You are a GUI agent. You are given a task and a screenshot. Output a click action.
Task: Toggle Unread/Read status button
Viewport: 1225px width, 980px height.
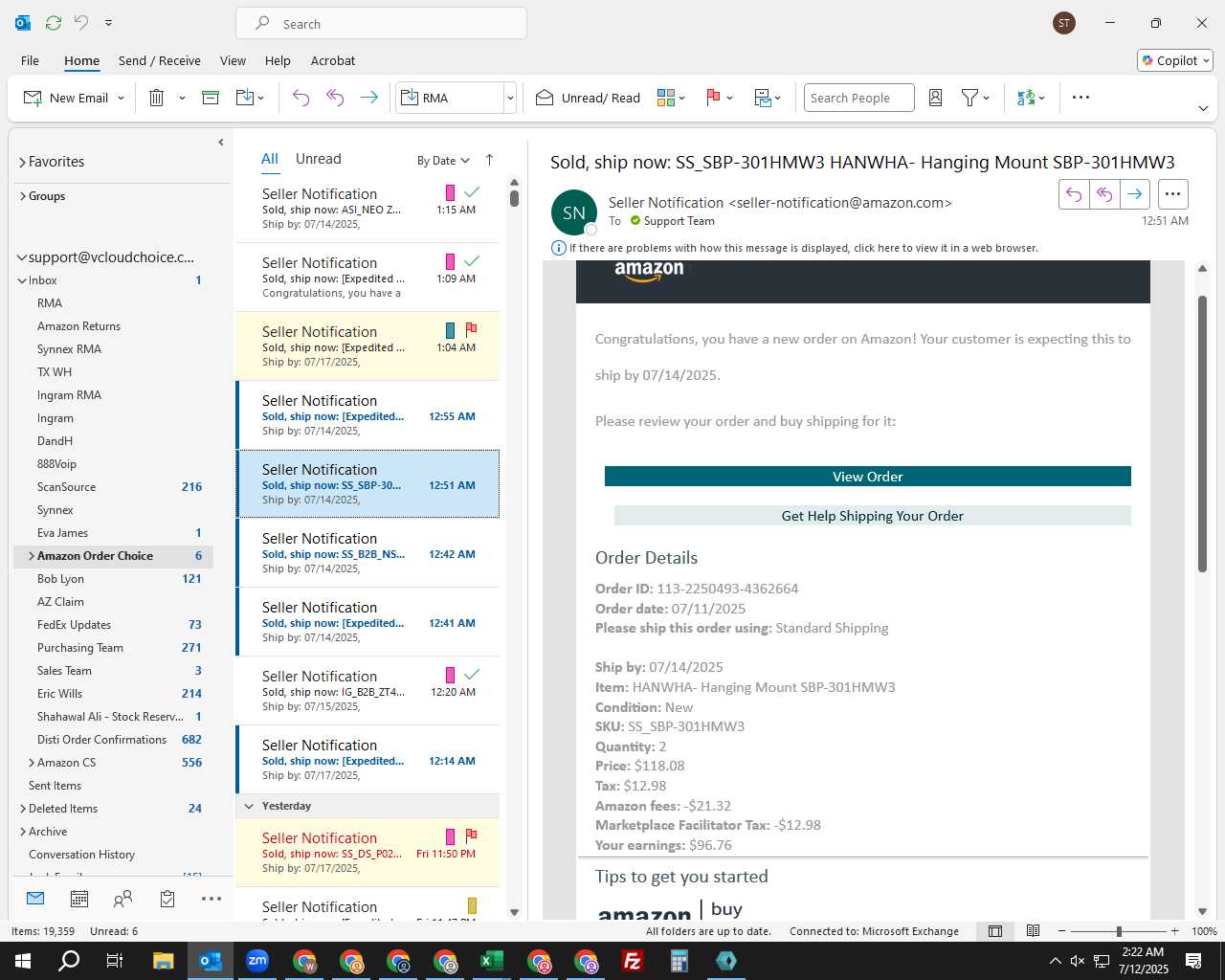[588, 98]
